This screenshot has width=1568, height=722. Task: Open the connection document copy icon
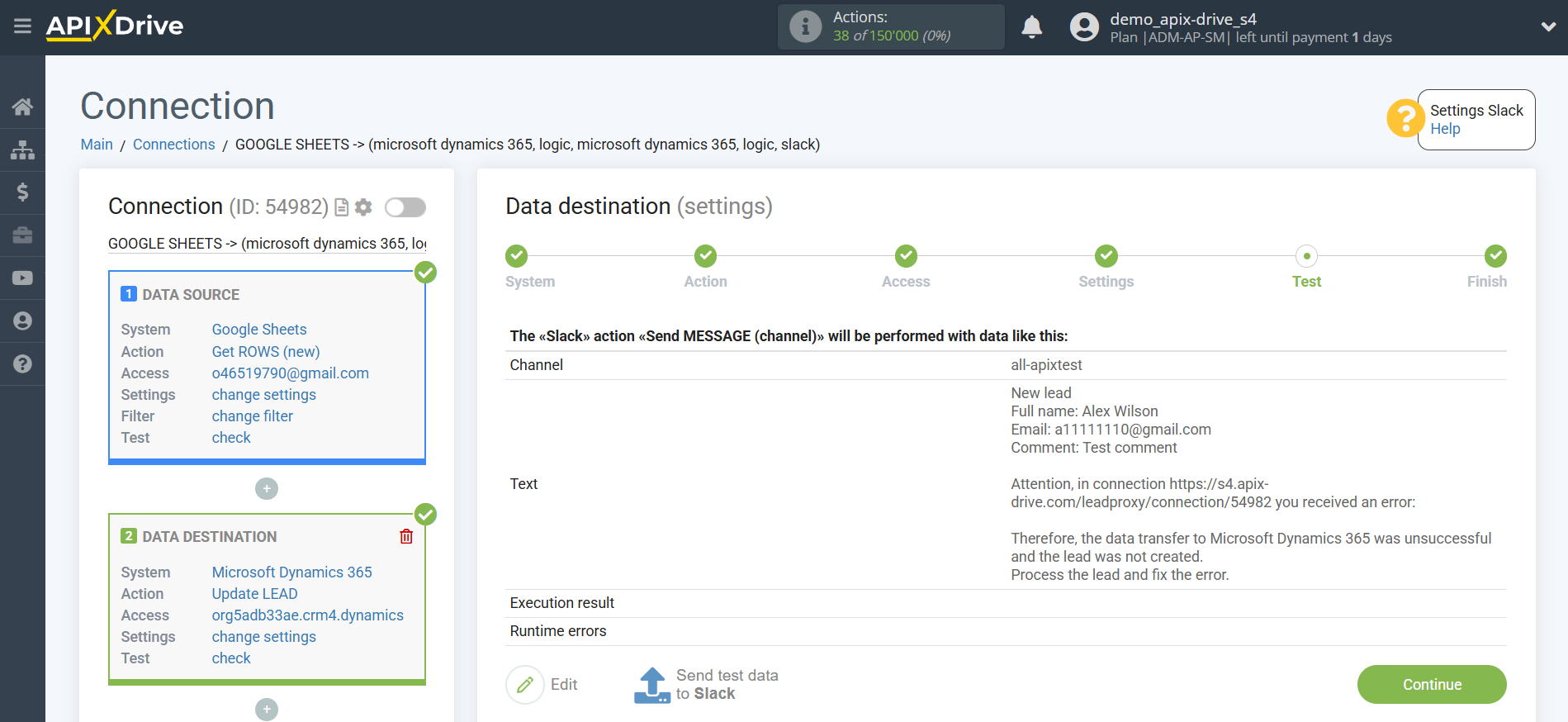(x=341, y=207)
